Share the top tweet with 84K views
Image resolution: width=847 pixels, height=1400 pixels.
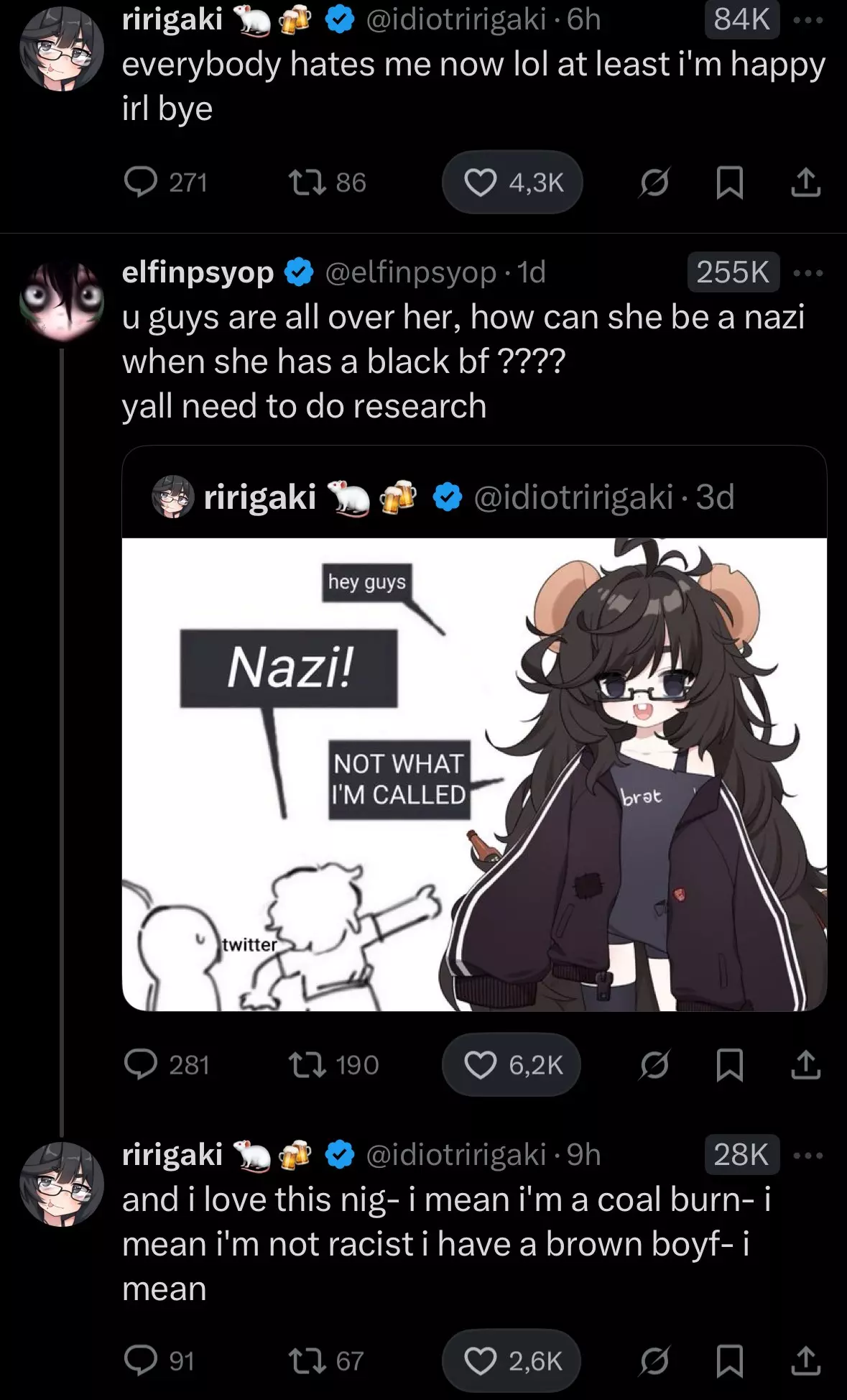[805, 182]
